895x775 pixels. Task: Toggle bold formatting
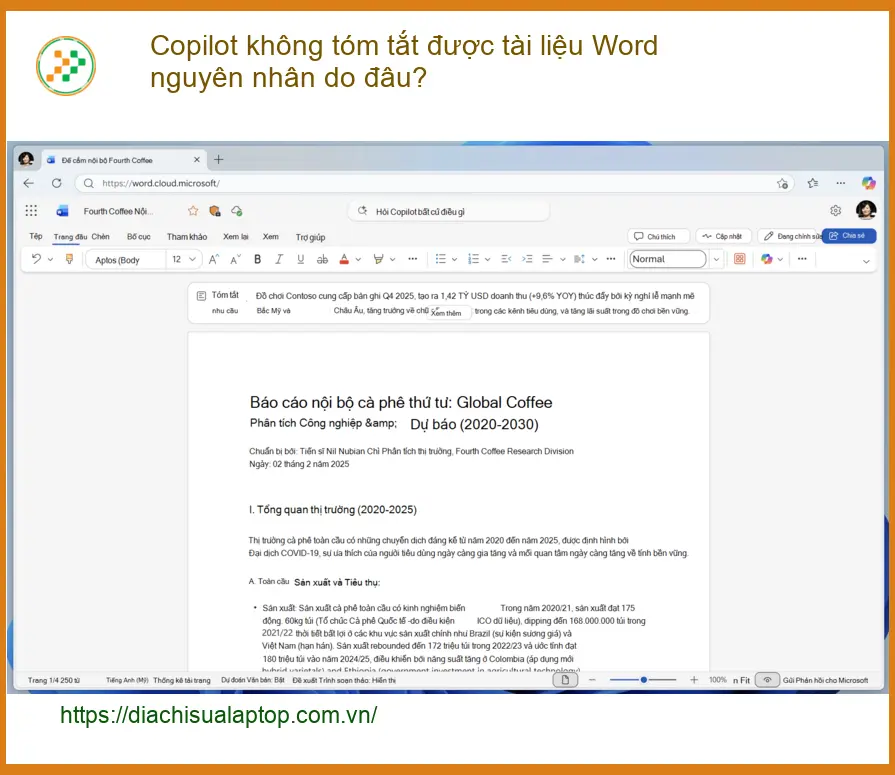pos(257,259)
